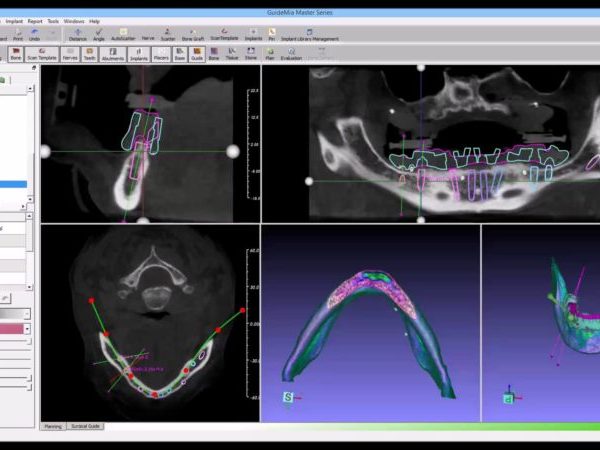Toggle Abutments visibility button
Viewport: 600px width, 450px height.
(113, 54)
